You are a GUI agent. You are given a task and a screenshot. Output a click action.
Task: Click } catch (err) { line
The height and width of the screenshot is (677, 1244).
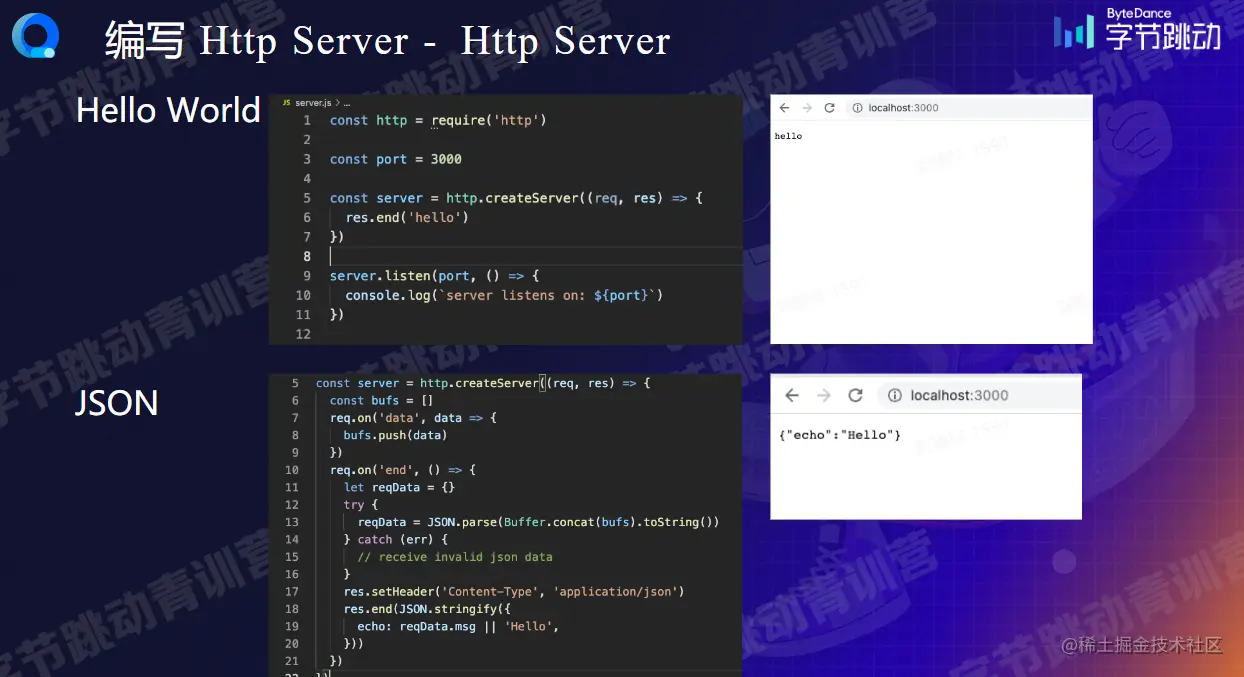[396, 539]
